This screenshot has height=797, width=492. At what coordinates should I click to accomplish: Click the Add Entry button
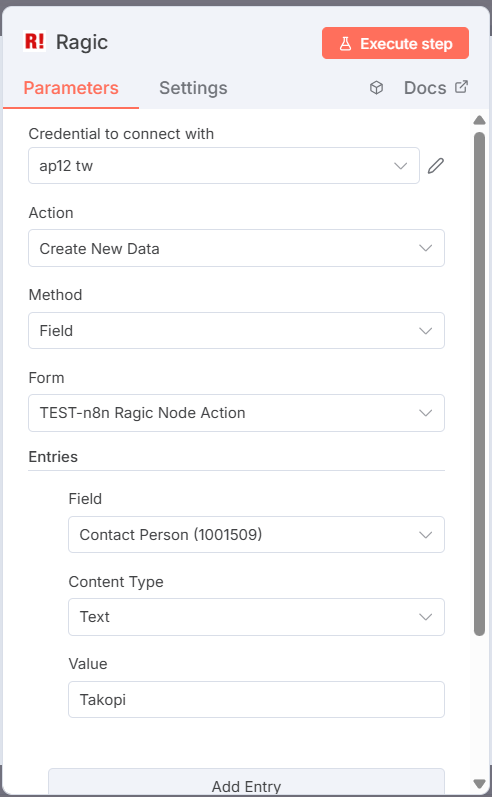tap(247, 783)
